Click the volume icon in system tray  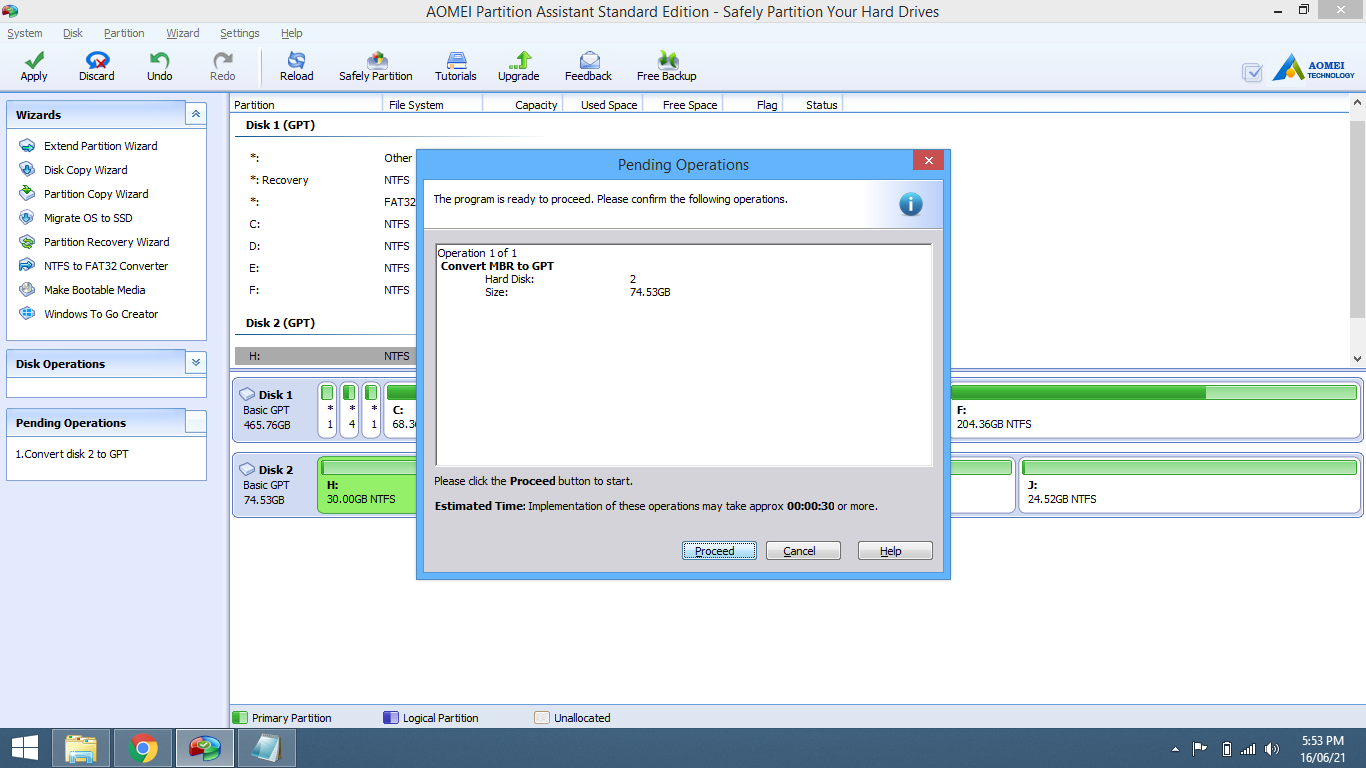[1272, 749]
